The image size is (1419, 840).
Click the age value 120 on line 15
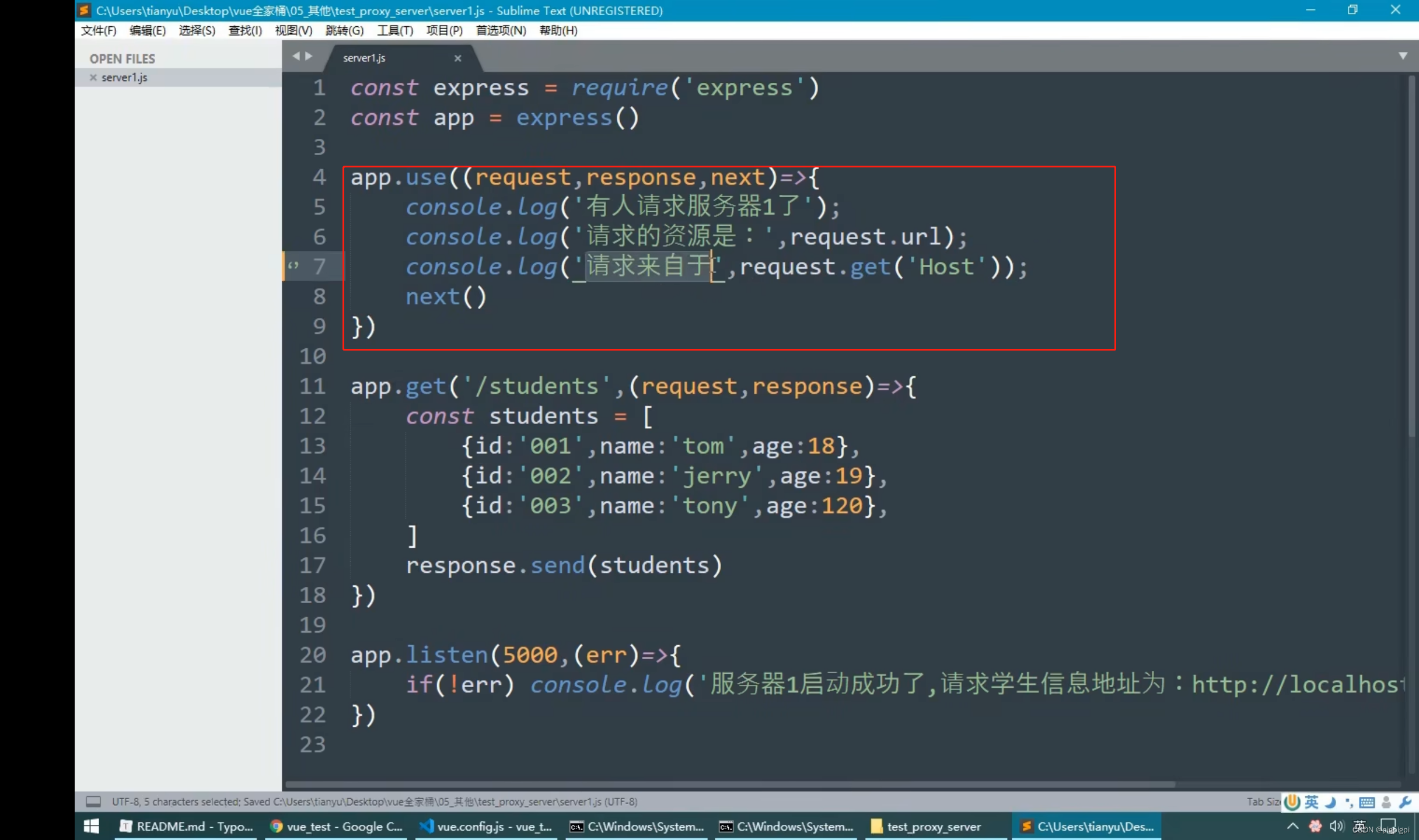842,506
